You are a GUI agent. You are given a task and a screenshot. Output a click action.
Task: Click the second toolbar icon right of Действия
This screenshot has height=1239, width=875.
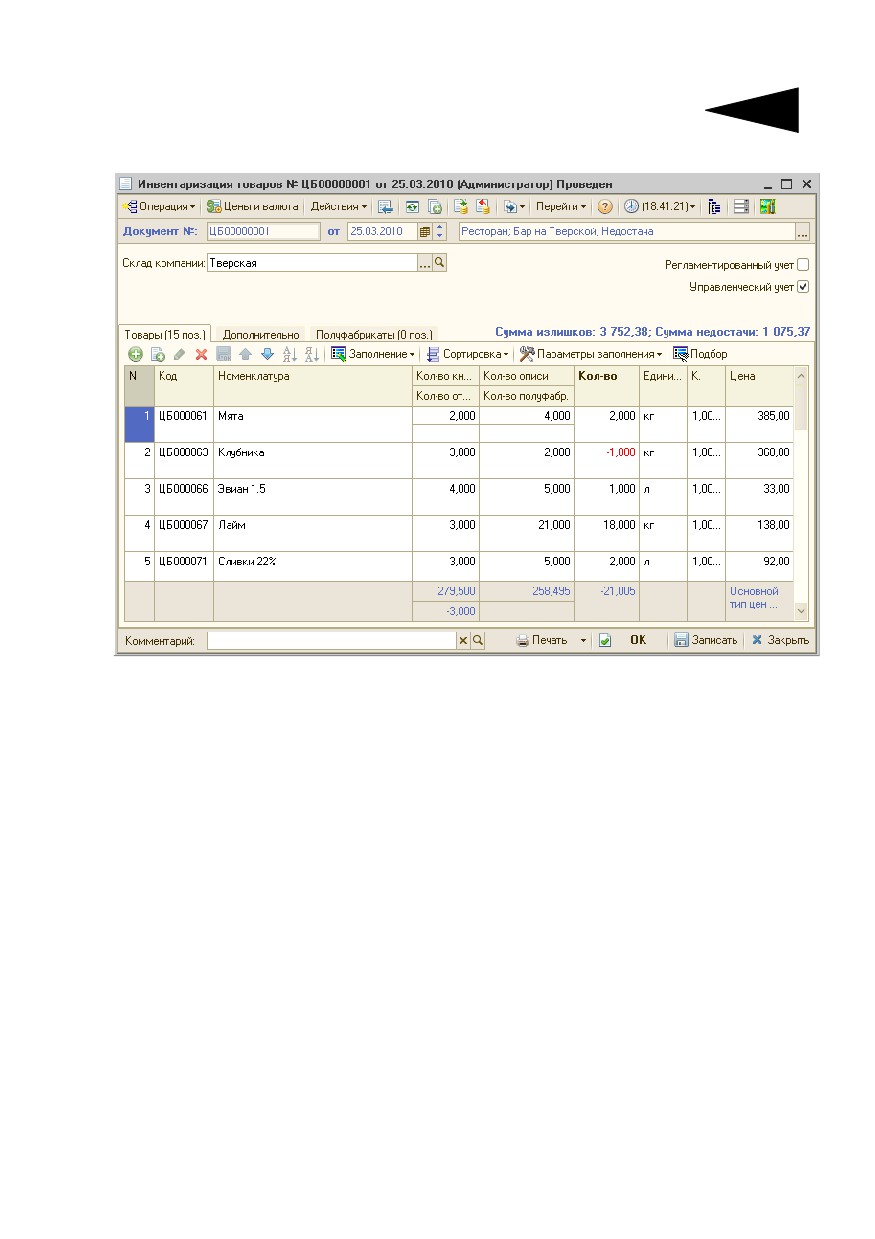tap(411, 207)
